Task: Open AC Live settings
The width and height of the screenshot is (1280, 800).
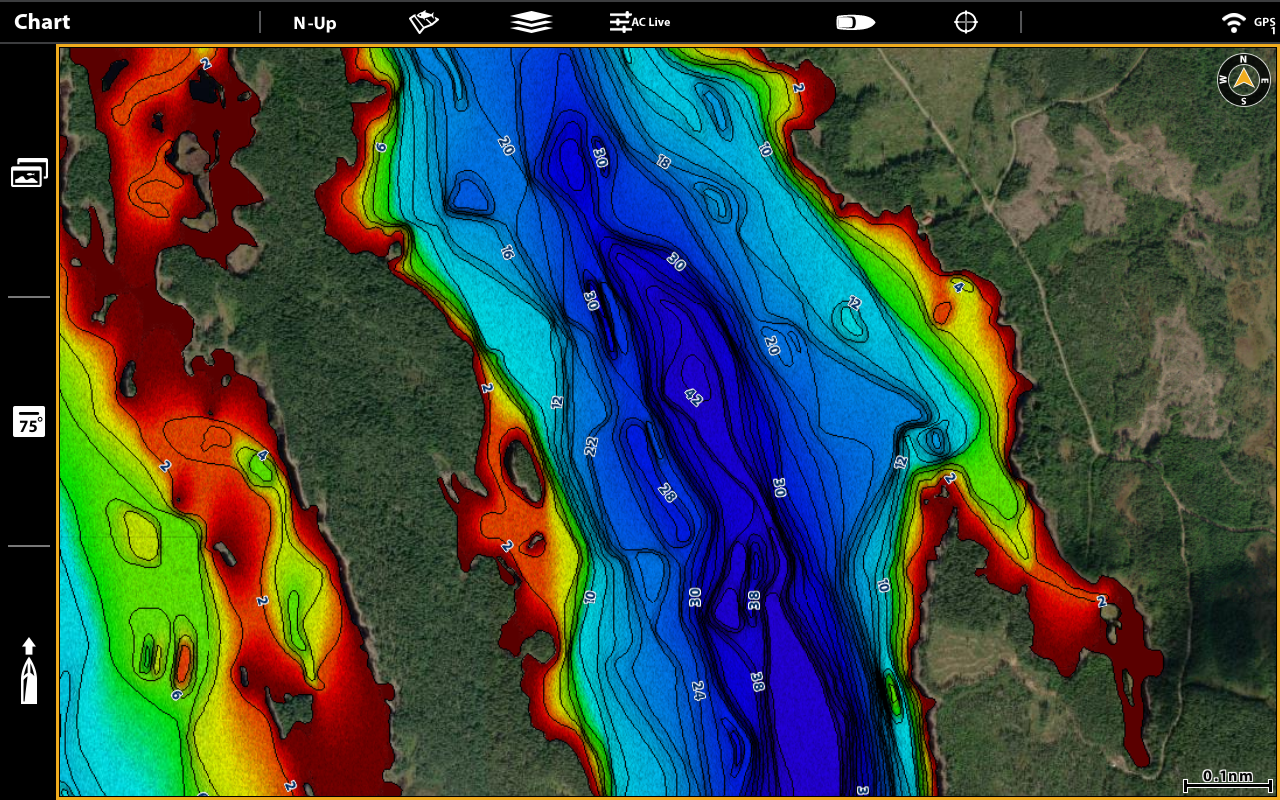Action: pyautogui.click(x=640, y=22)
